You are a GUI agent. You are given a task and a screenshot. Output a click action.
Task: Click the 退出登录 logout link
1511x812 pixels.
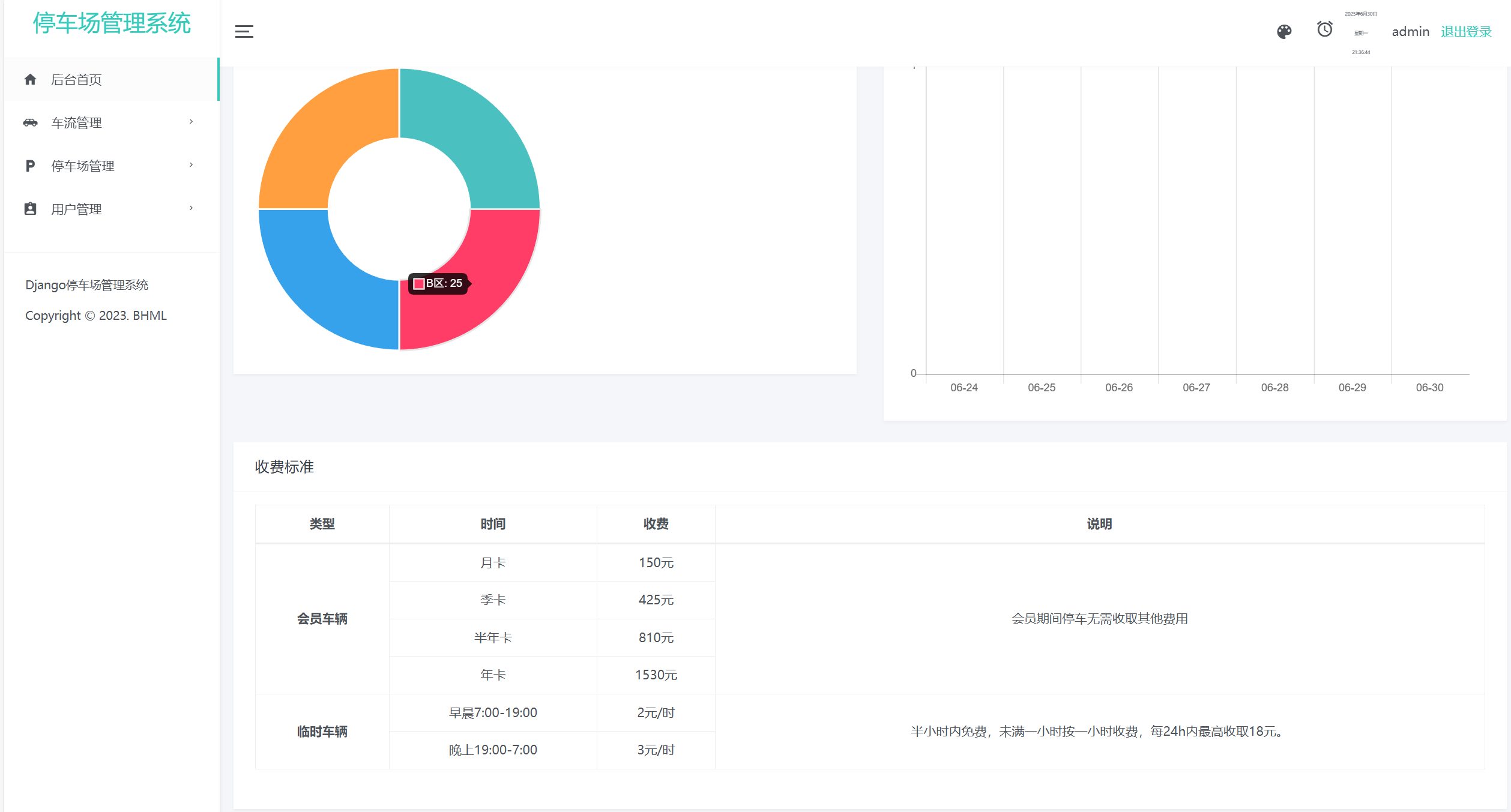click(1466, 32)
